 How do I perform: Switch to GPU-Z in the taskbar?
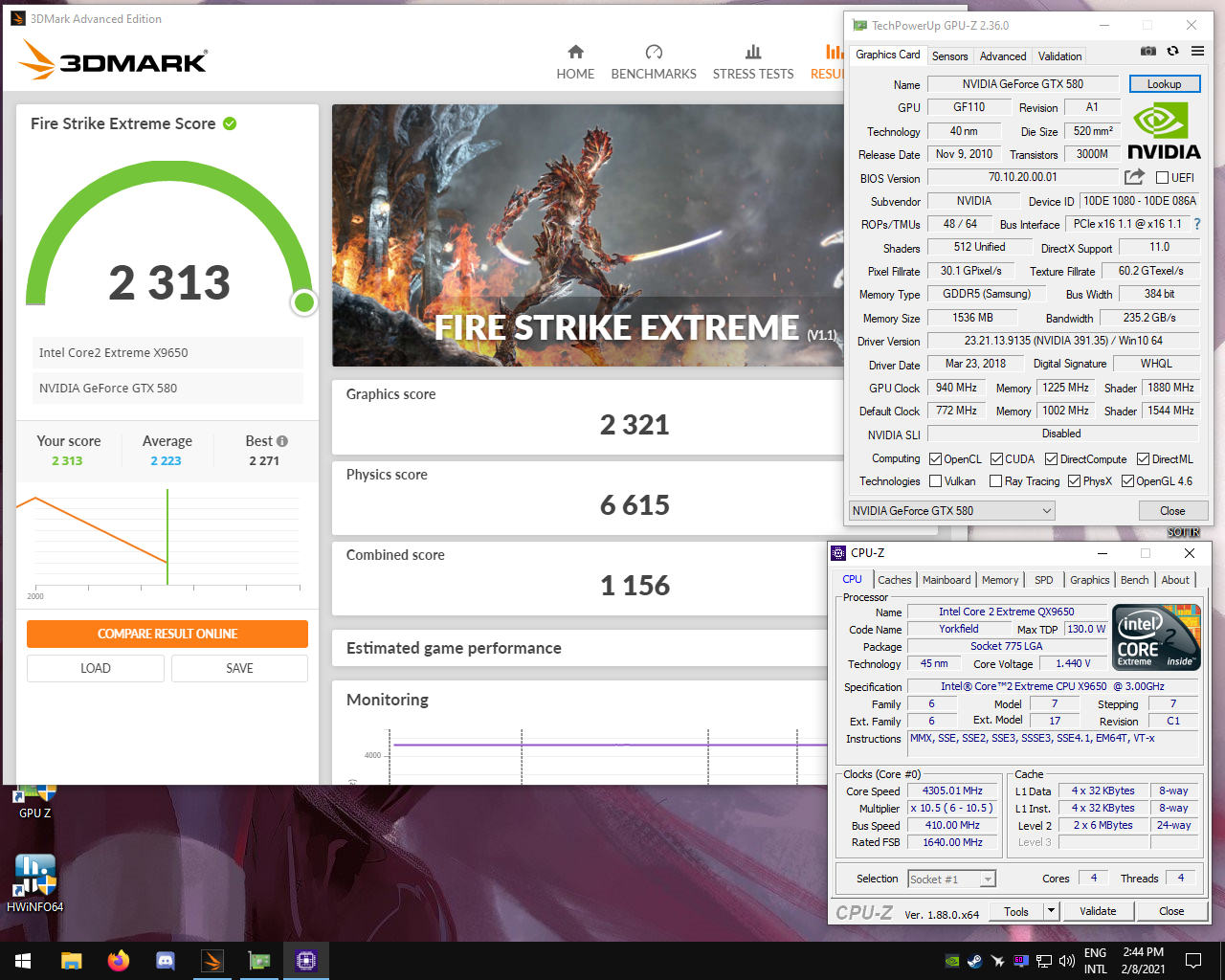coord(259,961)
